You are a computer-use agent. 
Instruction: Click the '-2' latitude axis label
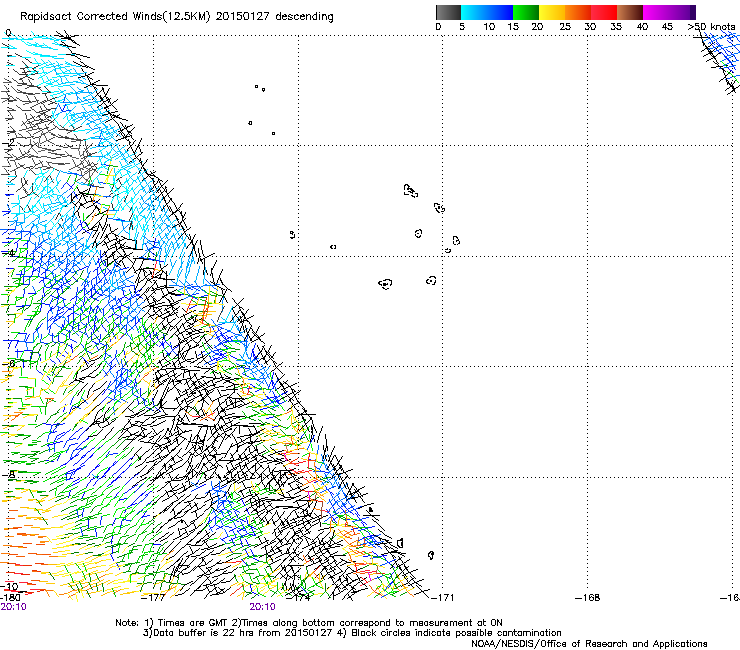coord(8,143)
